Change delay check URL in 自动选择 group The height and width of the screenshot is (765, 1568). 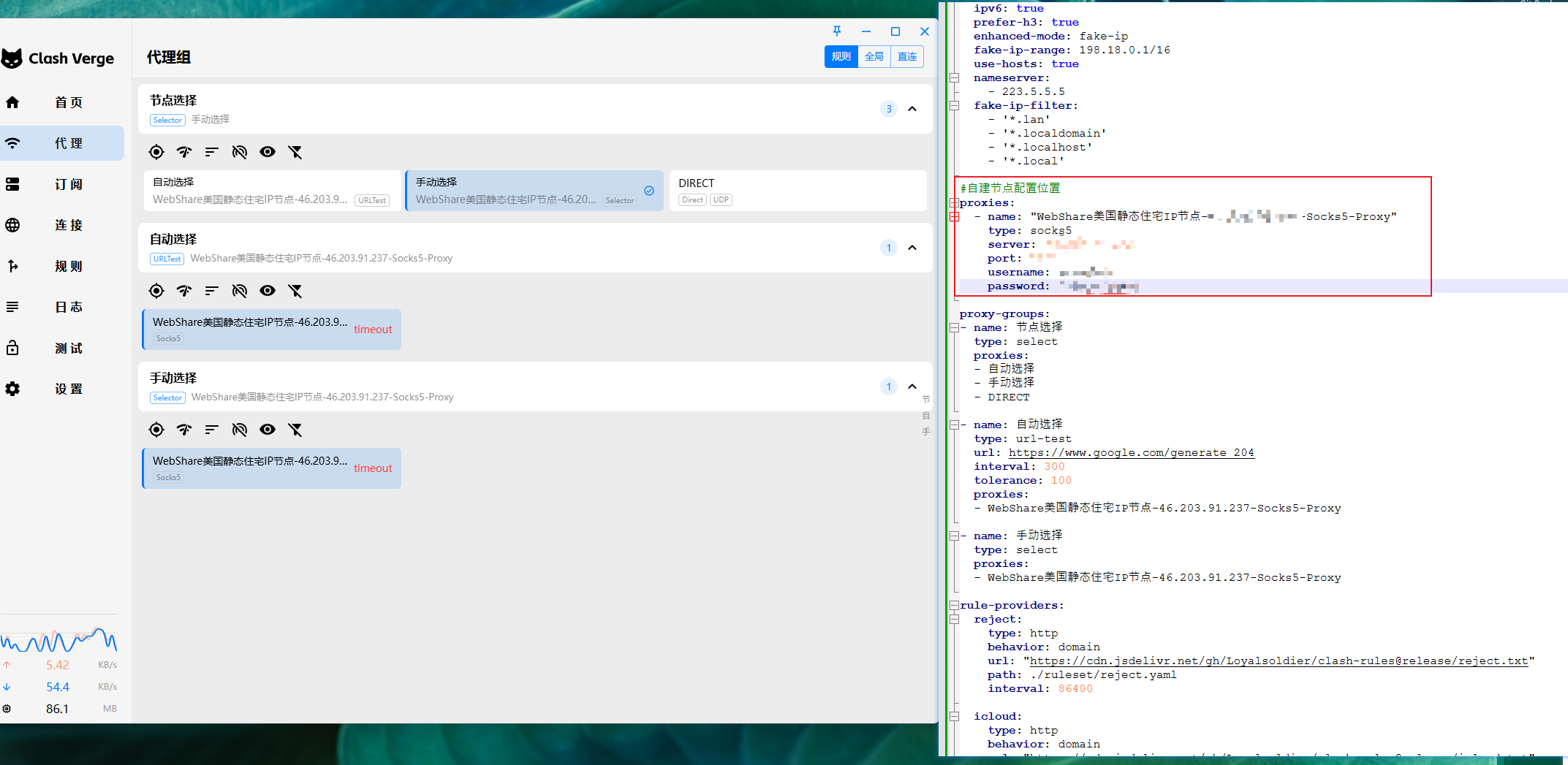[240, 291]
